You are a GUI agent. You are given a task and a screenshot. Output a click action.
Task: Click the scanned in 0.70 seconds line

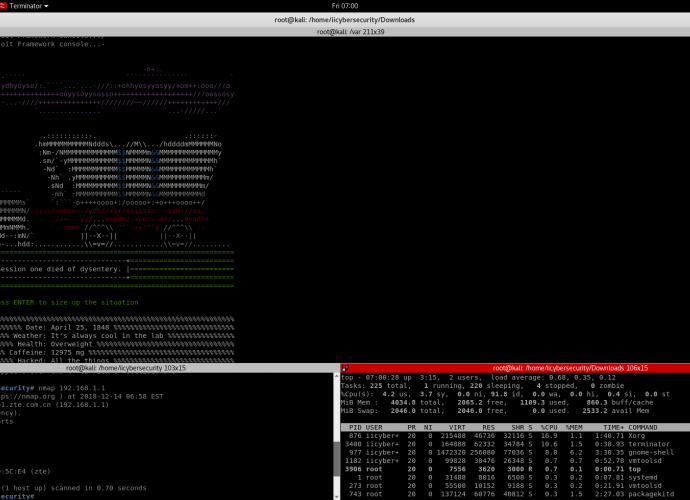click(x=73, y=488)
